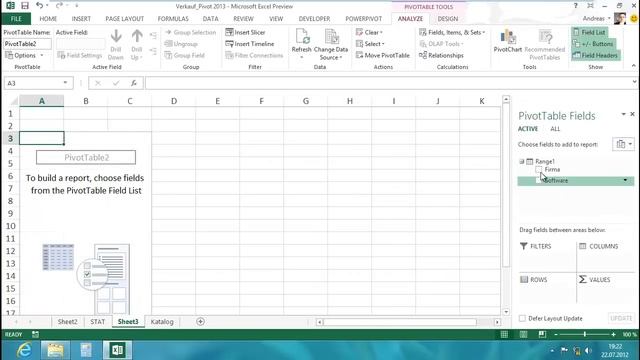
Task: Open Internet Explorer from taskbar
Action: coord(24,350)
